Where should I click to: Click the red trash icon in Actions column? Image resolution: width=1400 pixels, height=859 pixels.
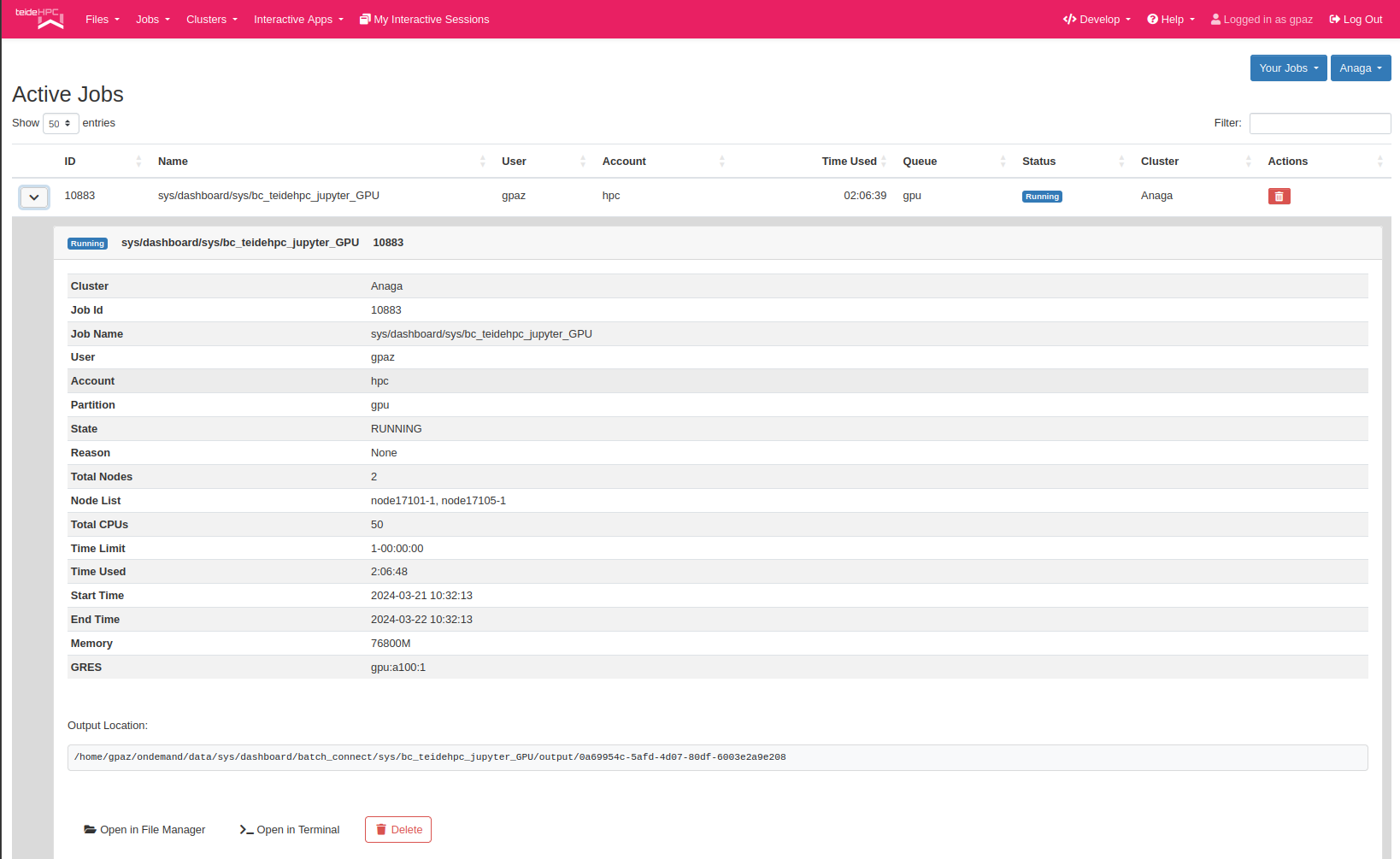(x=1279, y=197)
